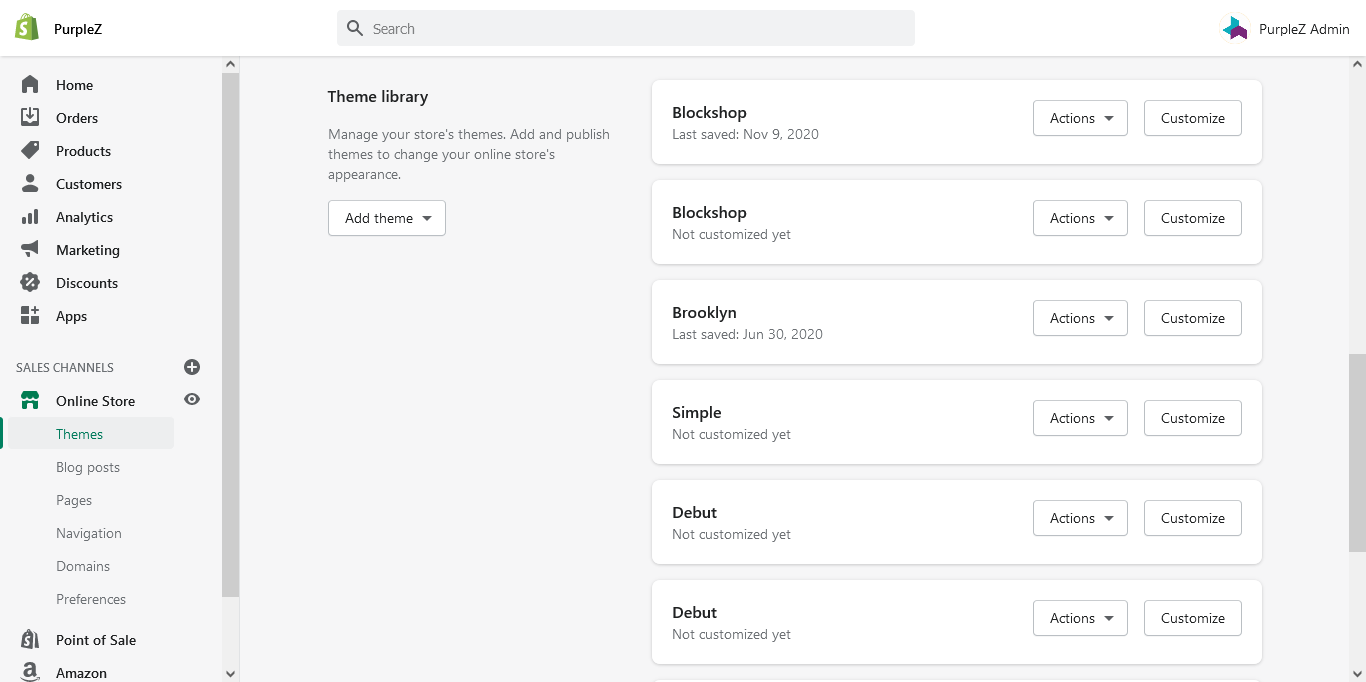The height and width of the screenshot is (682, 1366).
Task: Customize the Brooklyn theme
Action: tap(1192, 317)
